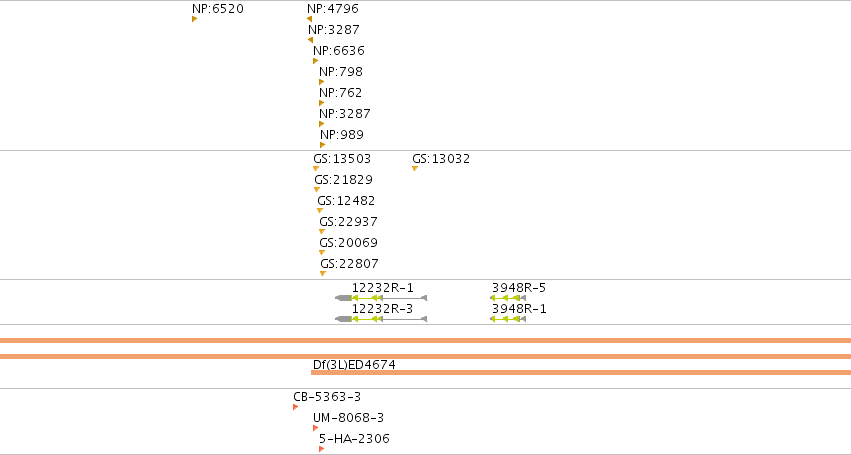Open the NP:6520 feature label
The width and height of the screenshot is (851, 455).
click(218, 9)
